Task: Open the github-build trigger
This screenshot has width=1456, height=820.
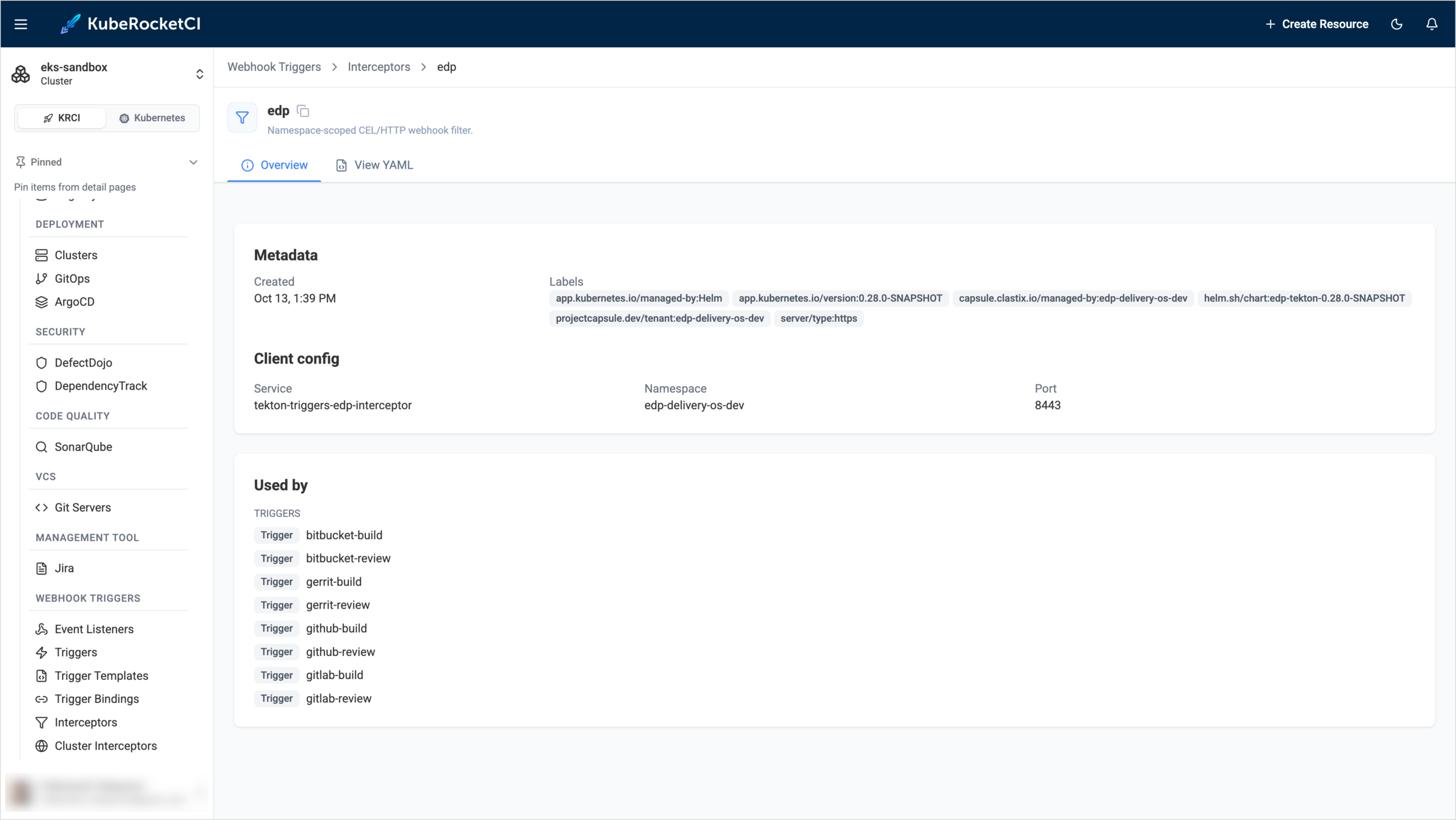Action: (x=336, y=628)
